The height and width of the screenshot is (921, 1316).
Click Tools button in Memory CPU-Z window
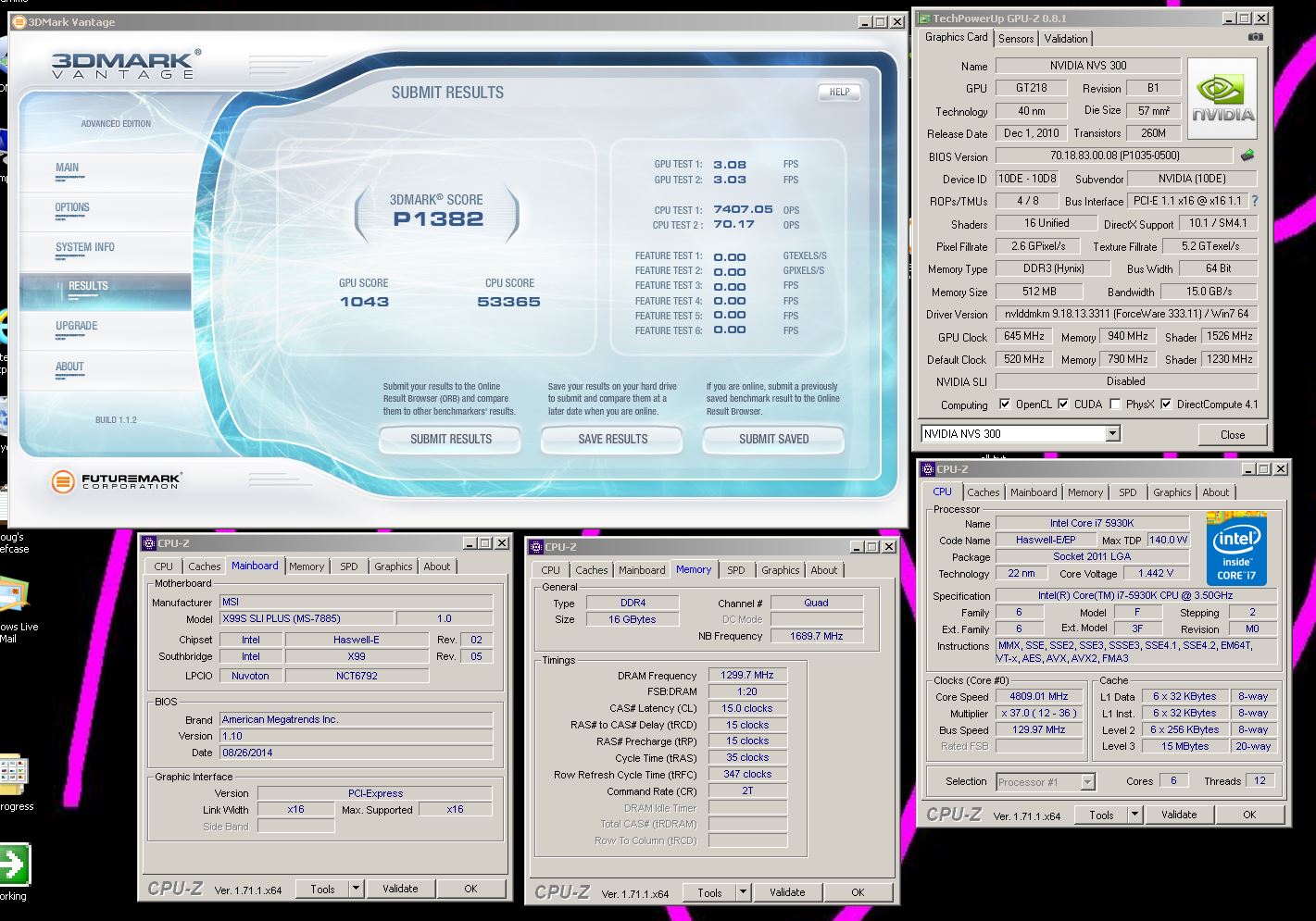pyautogui.click(x=709, y=892)
